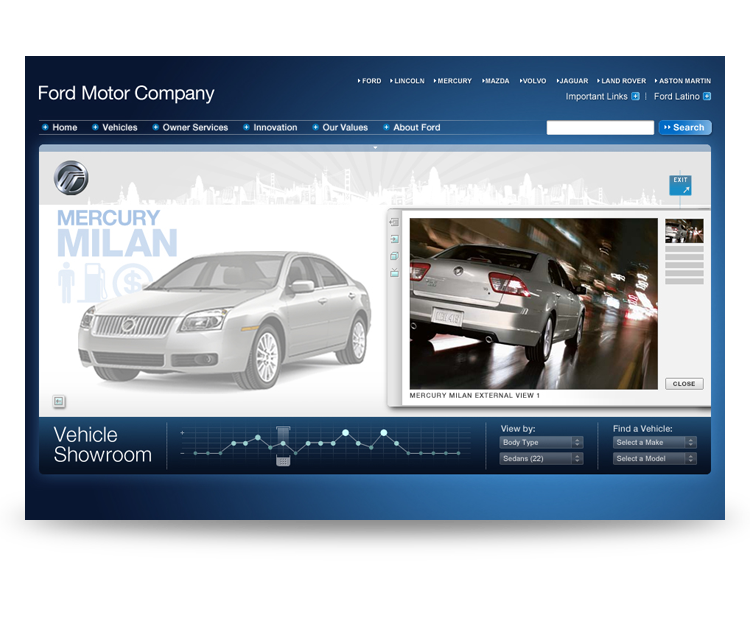
Task: Click the fuel pump icon
Action: pyautogui.click(x=93, y=282)
